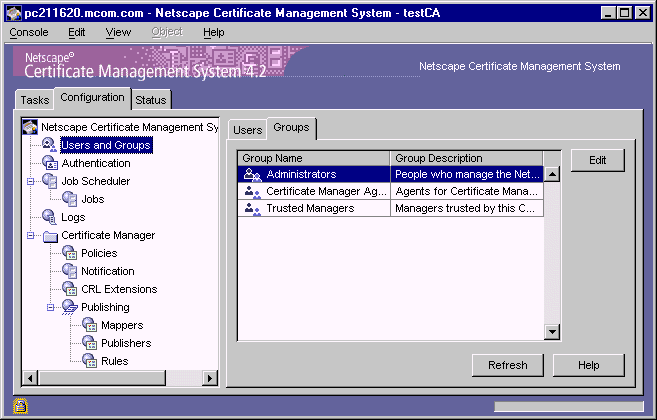Click the padlock status icon at bottom
Screen dimensions: 657x420
pos(20,405)
